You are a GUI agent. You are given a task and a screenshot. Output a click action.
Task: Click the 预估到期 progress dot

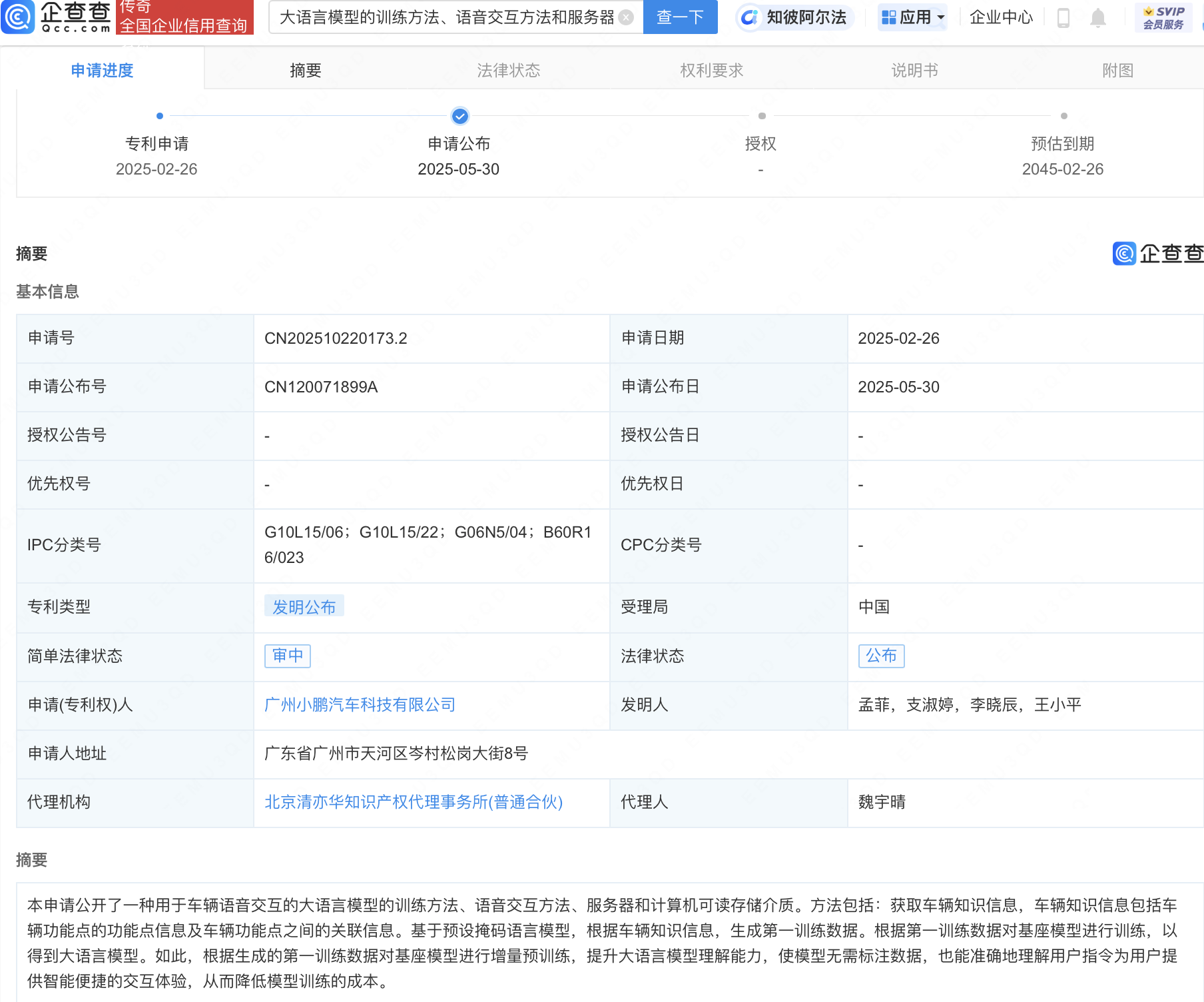pos(1064,116)
